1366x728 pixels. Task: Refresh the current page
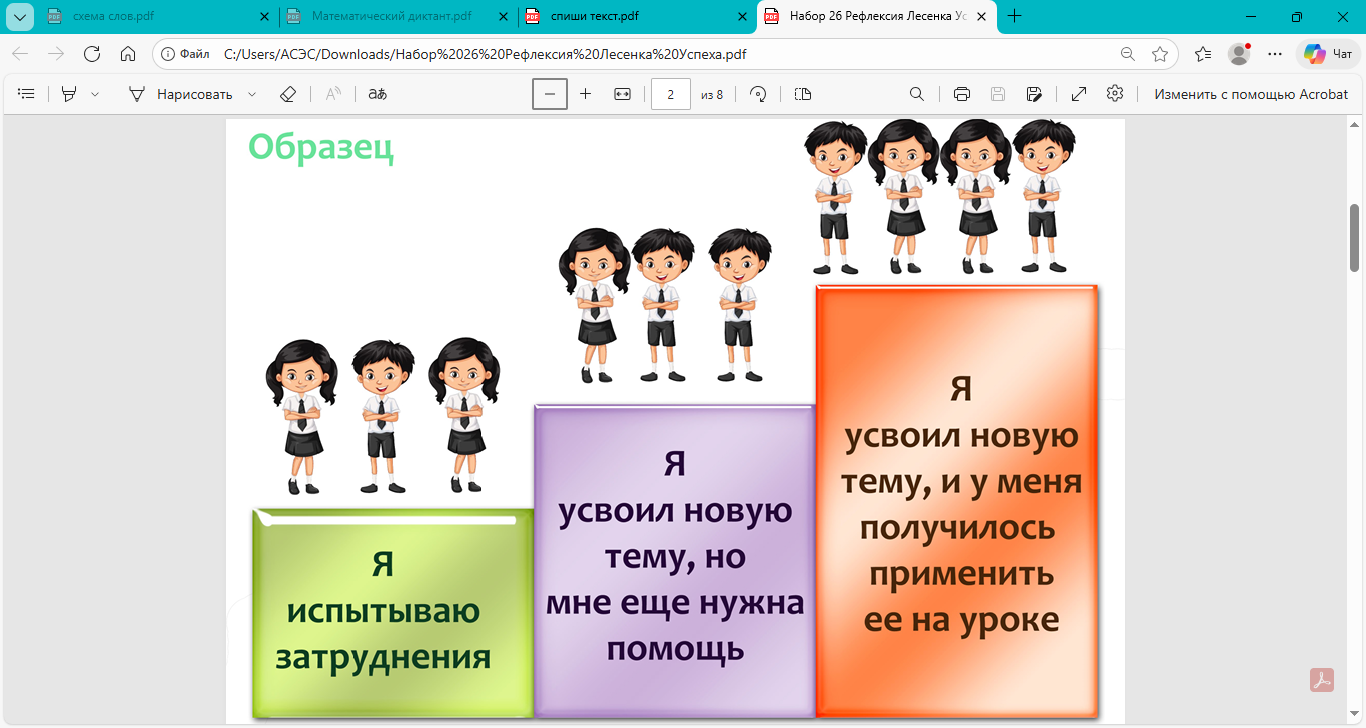(x=92, y=54)
